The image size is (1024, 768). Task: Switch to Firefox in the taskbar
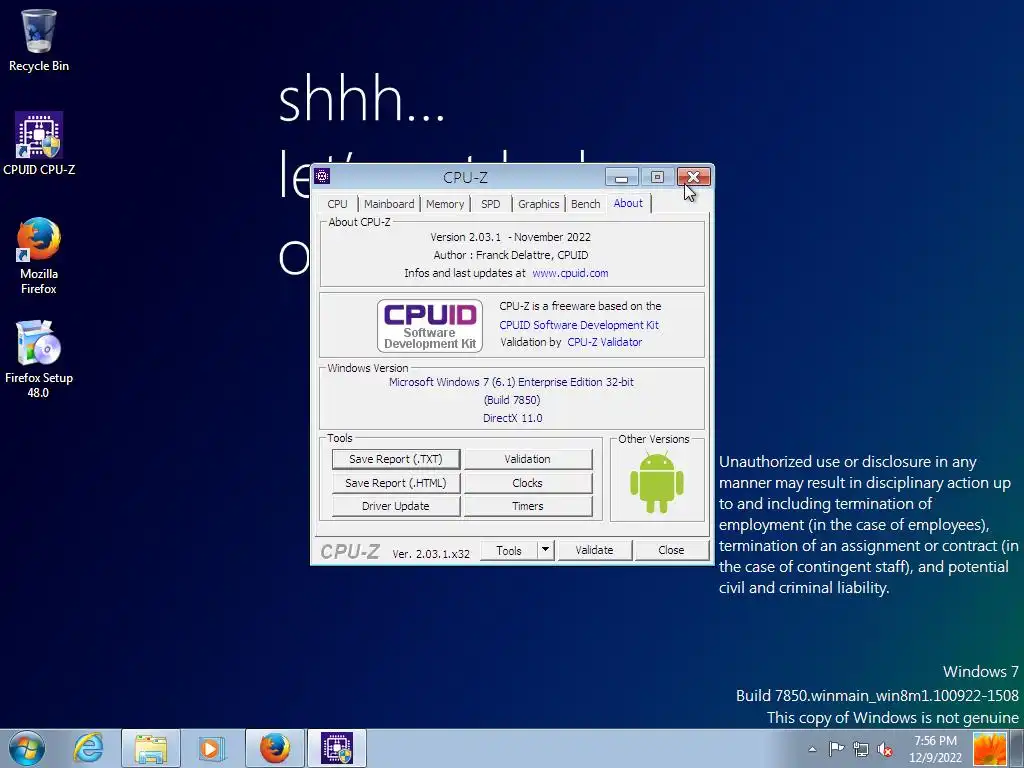tap(275, 748)
